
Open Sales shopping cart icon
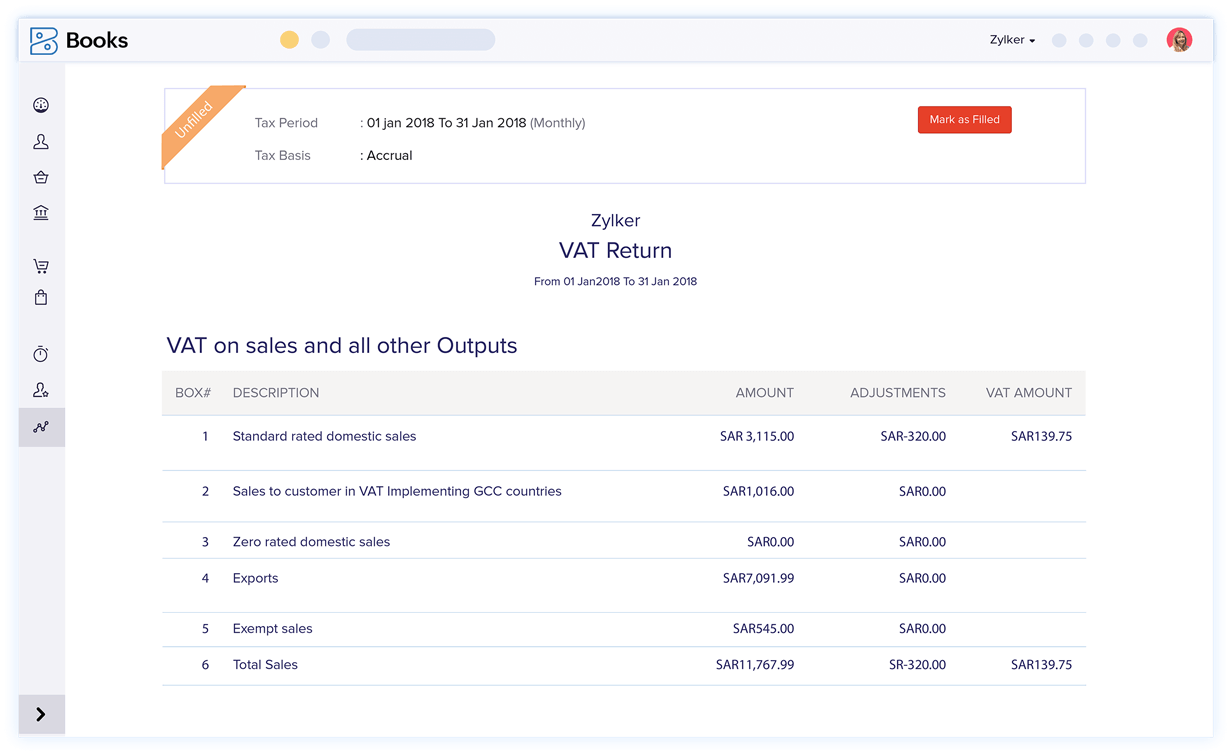pos(41,266)
